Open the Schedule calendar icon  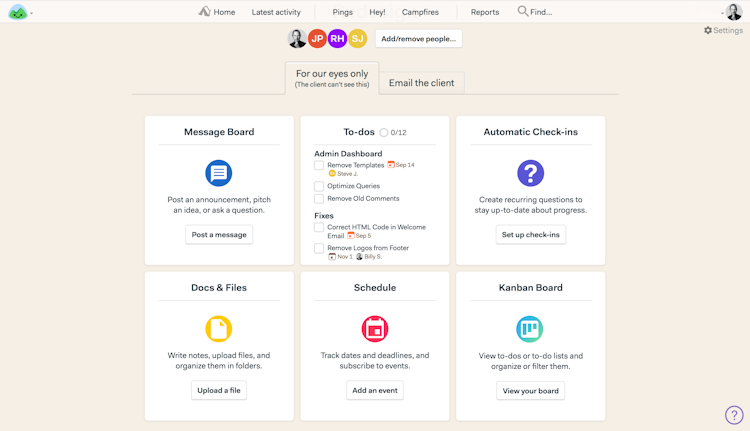tap(375, 328)
